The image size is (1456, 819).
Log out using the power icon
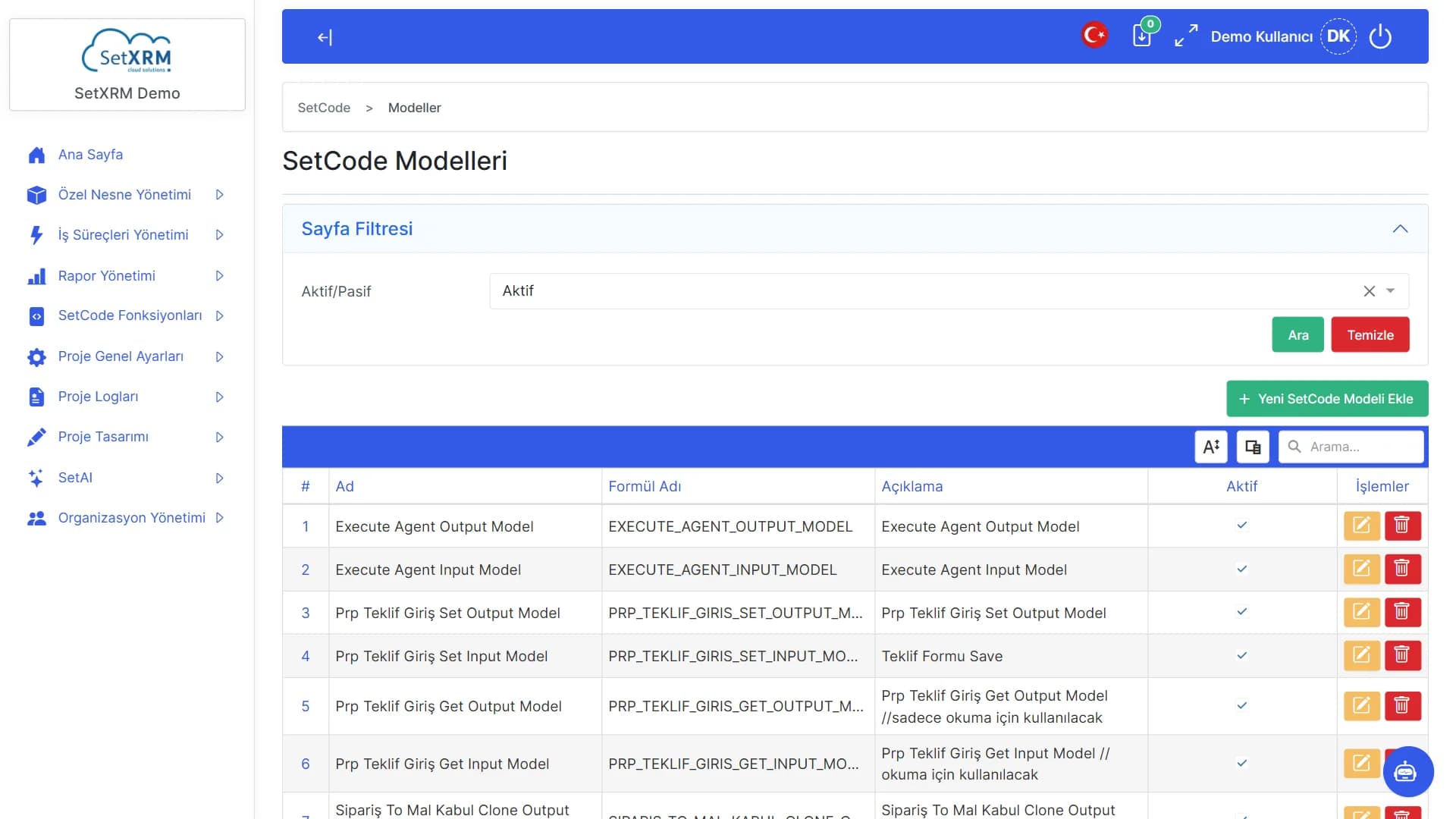tap(1380, 36)
